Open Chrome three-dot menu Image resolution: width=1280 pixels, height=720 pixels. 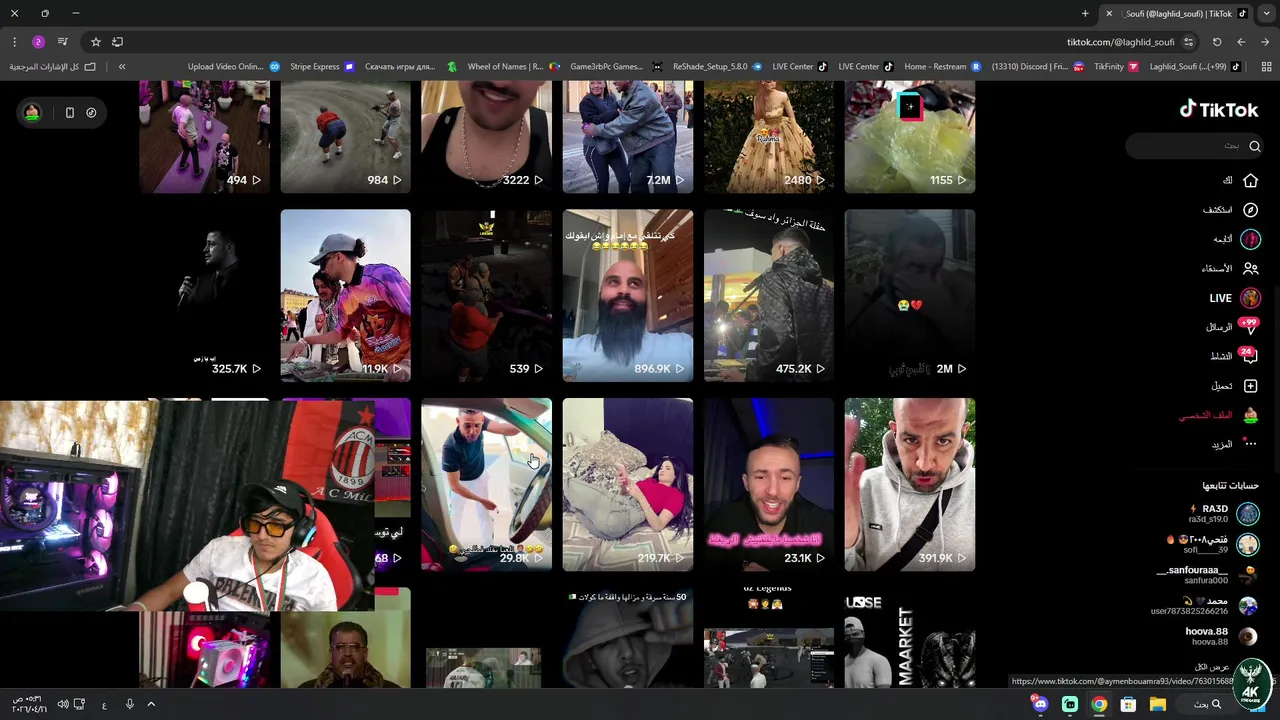pos(14,42)
